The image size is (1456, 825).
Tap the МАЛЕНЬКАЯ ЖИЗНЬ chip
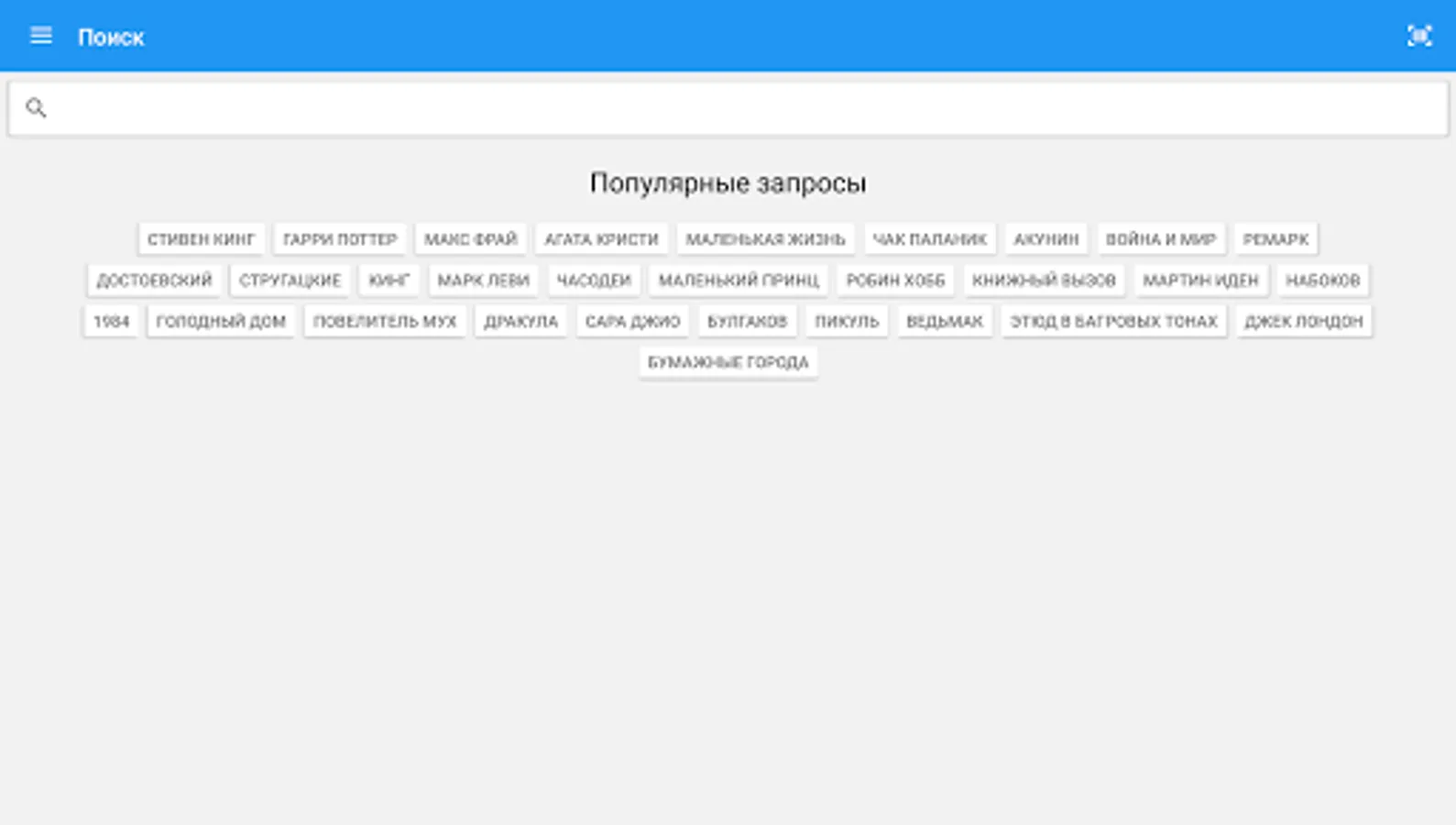click(766, 239)
